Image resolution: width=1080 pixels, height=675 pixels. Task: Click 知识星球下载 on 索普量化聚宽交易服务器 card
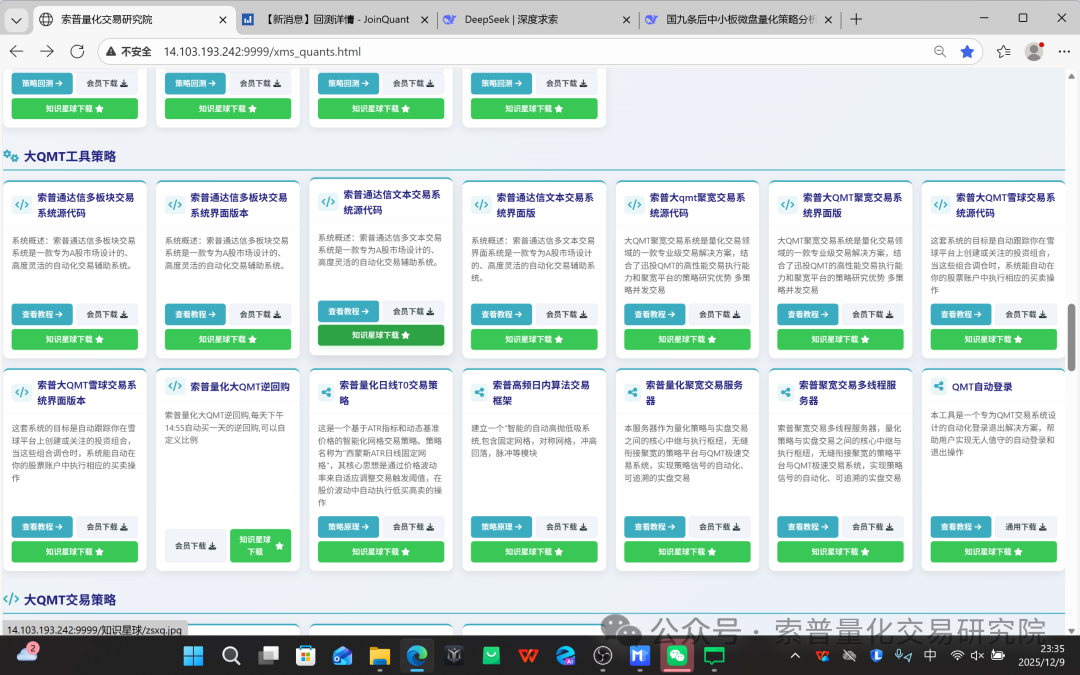coord(687,552)
